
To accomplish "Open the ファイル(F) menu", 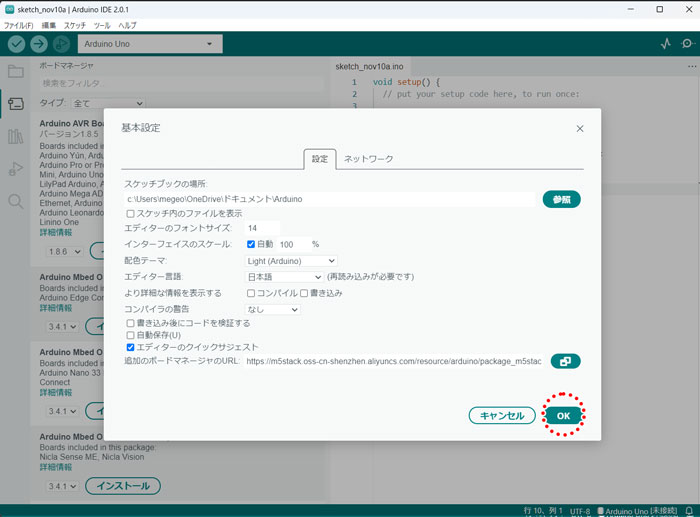I will pyautogui.click(x=18, y=25).
